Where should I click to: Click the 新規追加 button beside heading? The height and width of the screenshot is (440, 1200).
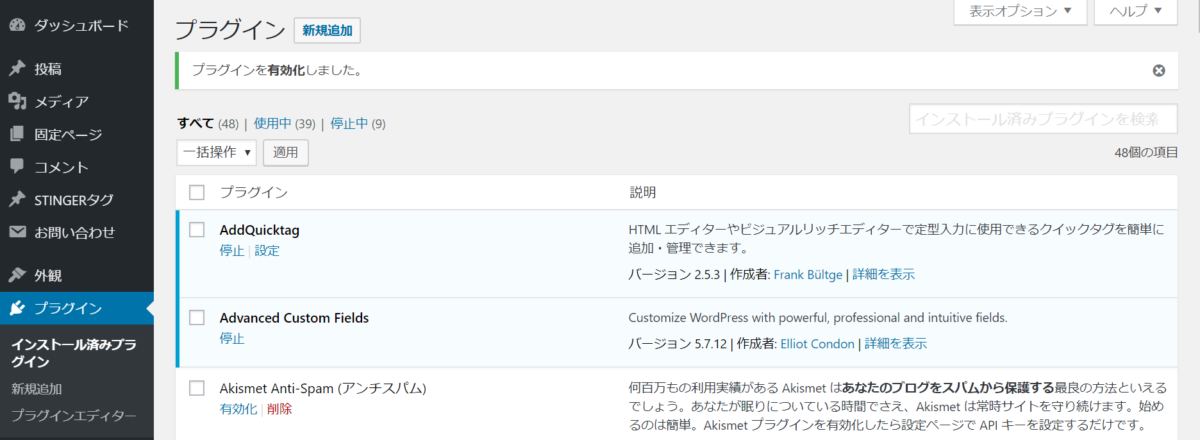[327, 31]
